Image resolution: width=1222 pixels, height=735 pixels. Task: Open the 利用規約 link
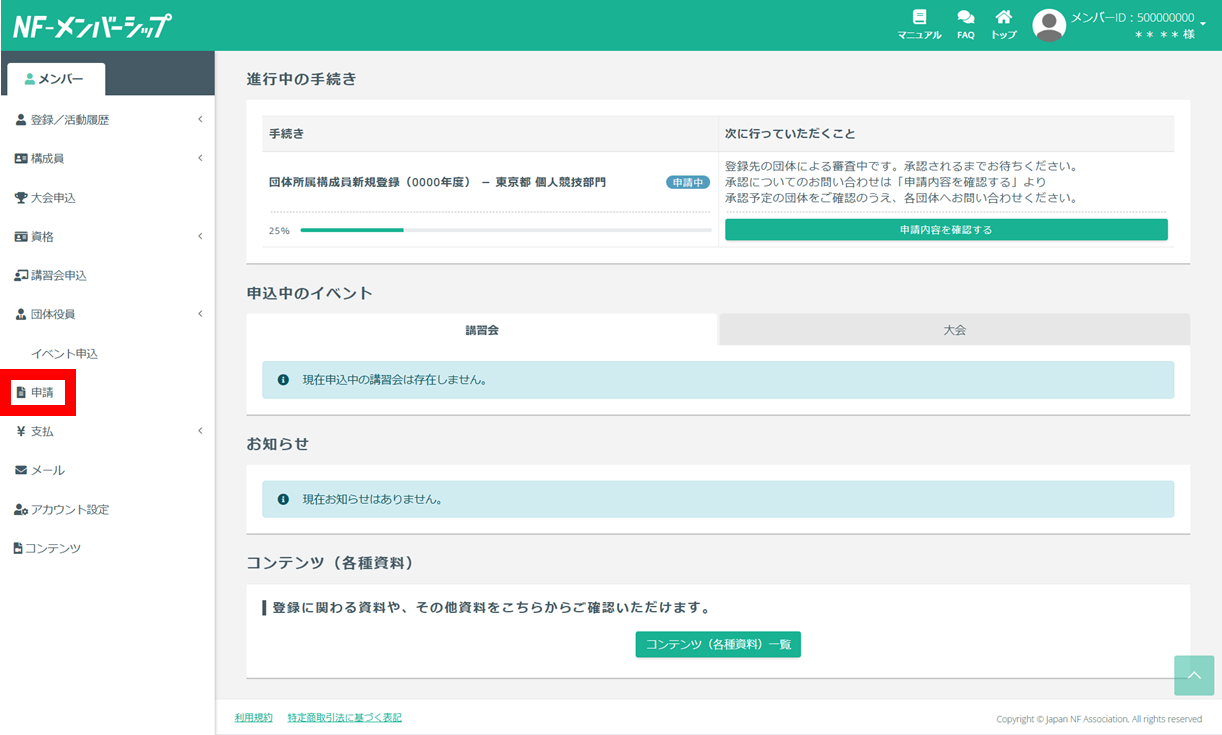tap(253, 718)
